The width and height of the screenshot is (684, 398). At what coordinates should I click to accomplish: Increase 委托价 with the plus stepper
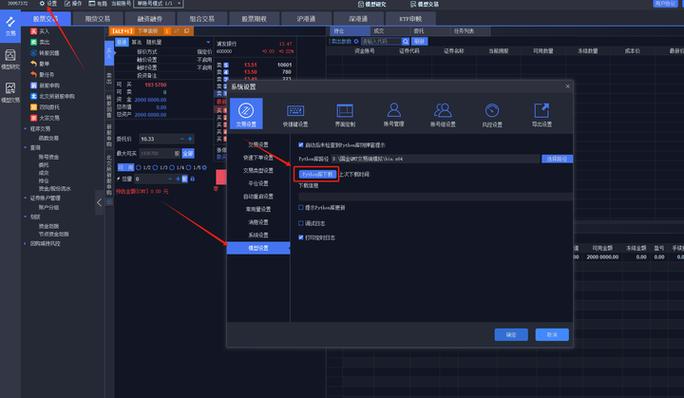[x=190, y=139]
